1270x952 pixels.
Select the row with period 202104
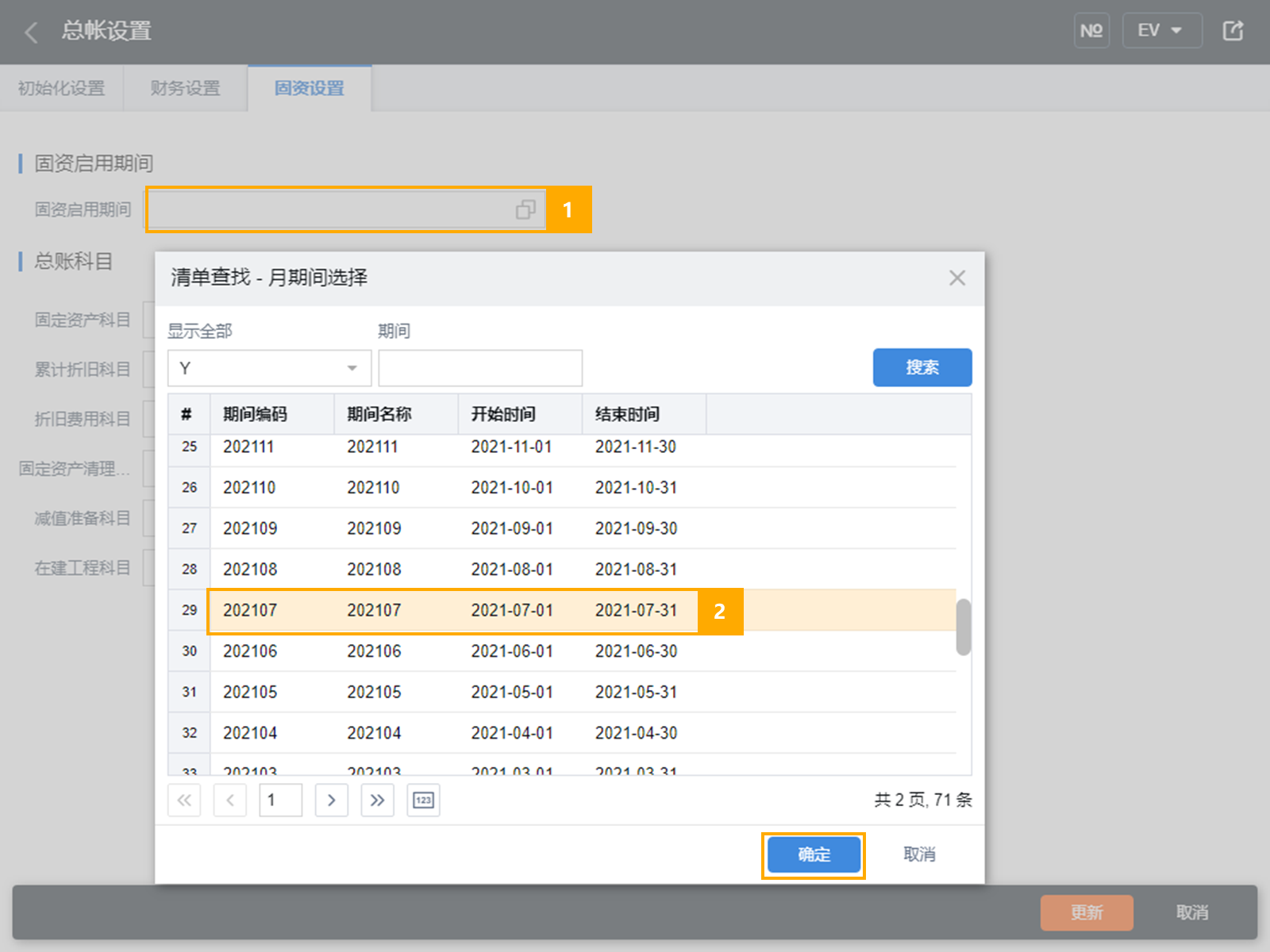[x=562, y=733]
